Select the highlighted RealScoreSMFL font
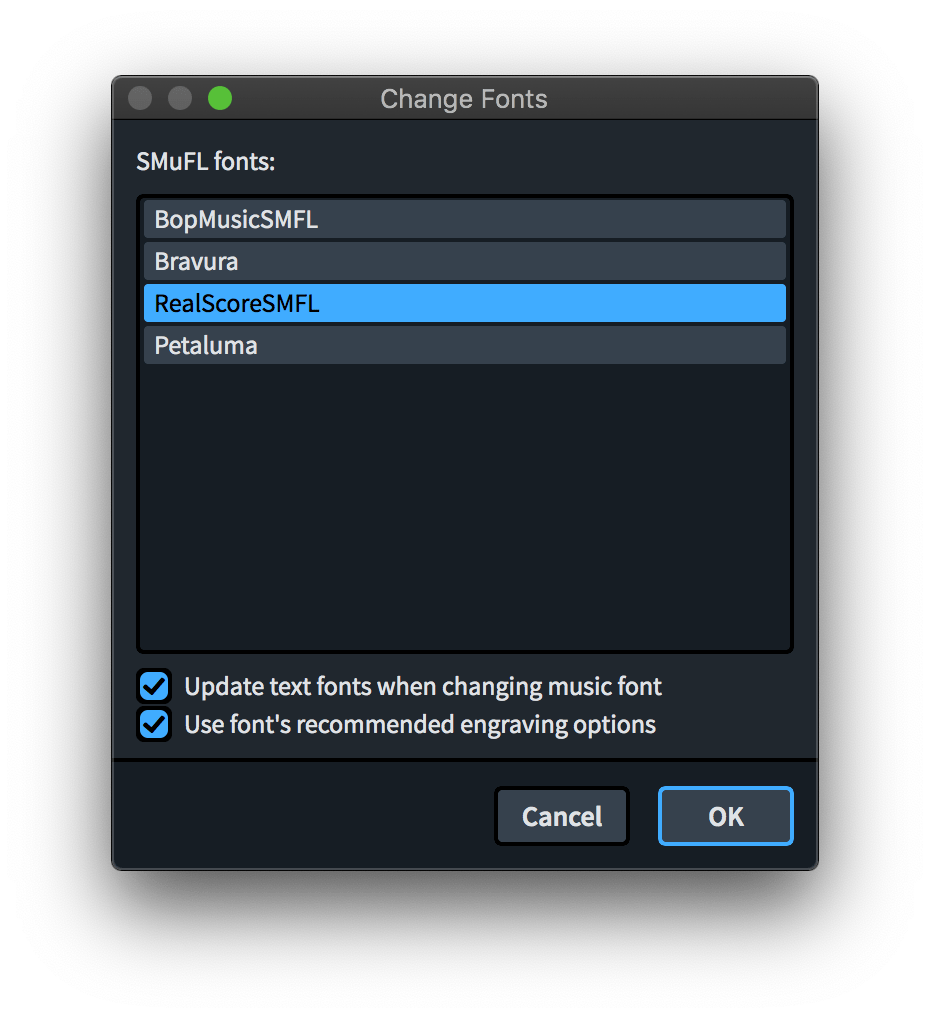Image resolution: width=930 pixels, height=1018 pixels. (x=464, y=303)
